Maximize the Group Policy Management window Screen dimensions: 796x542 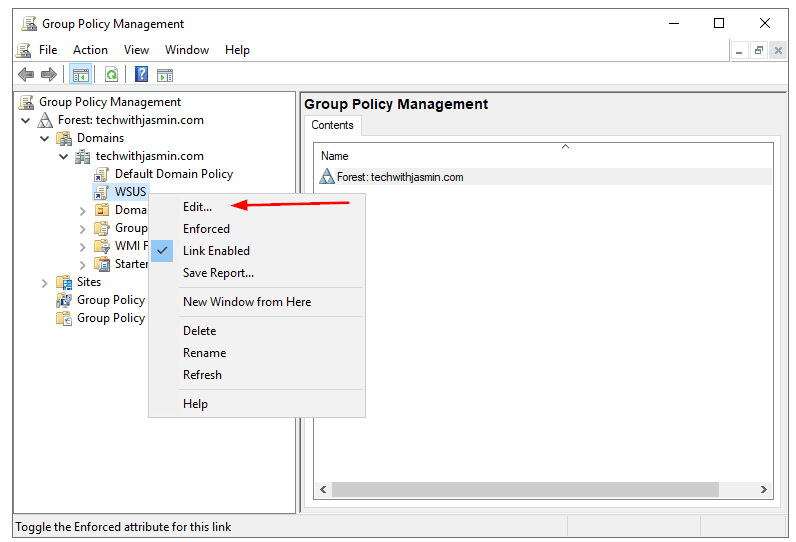coord(719,23)
